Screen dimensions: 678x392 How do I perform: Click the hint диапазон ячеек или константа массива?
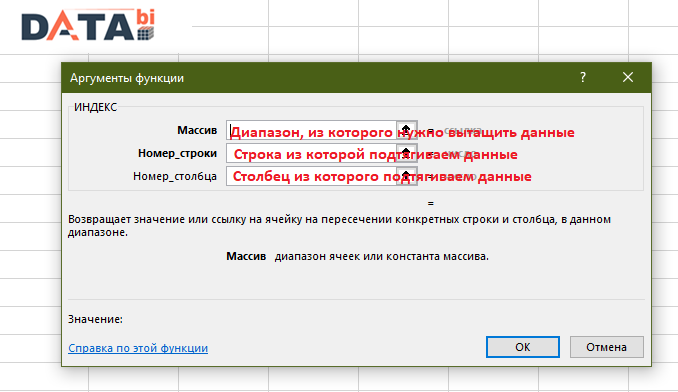382,256
